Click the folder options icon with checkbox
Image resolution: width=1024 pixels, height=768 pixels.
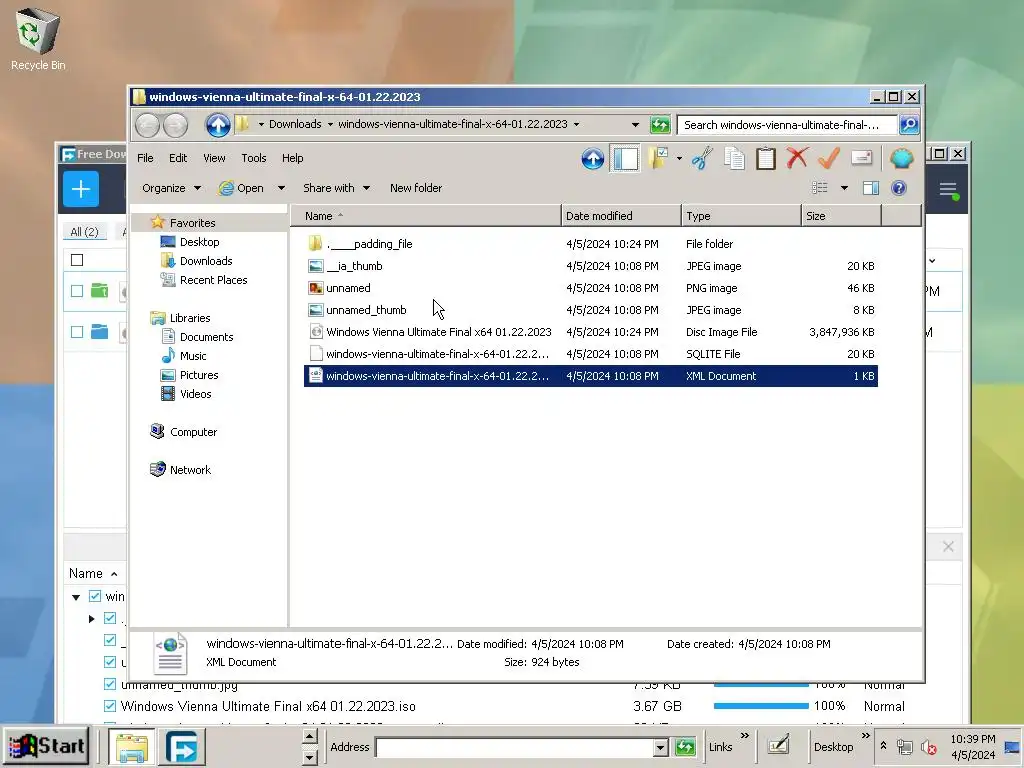click(x=658, y=158)
